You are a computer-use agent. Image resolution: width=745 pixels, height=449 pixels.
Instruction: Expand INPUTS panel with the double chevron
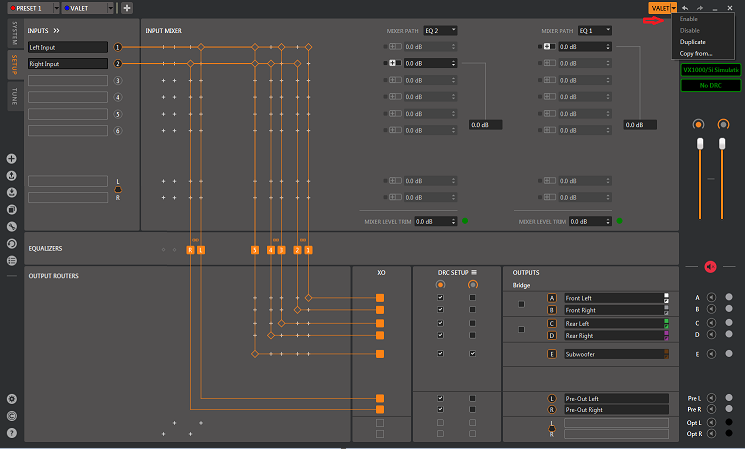tap(57, 31)
